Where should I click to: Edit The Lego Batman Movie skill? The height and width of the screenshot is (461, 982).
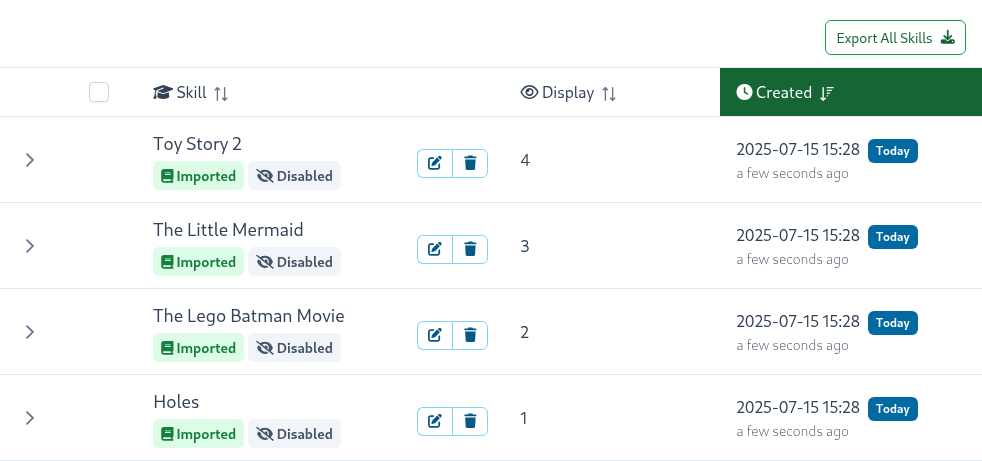click(435, 335)
